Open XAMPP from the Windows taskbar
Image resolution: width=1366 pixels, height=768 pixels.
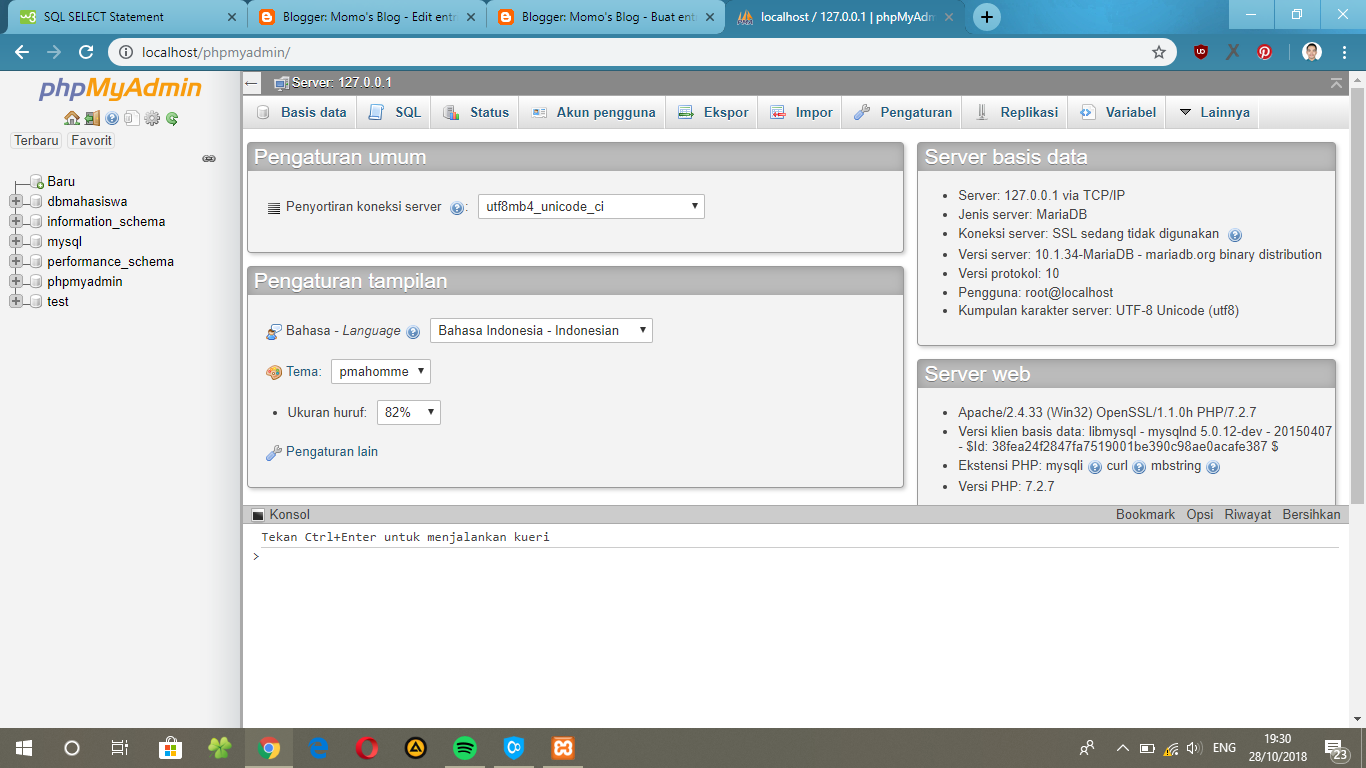pyautogui.click(x=562, y=747)
